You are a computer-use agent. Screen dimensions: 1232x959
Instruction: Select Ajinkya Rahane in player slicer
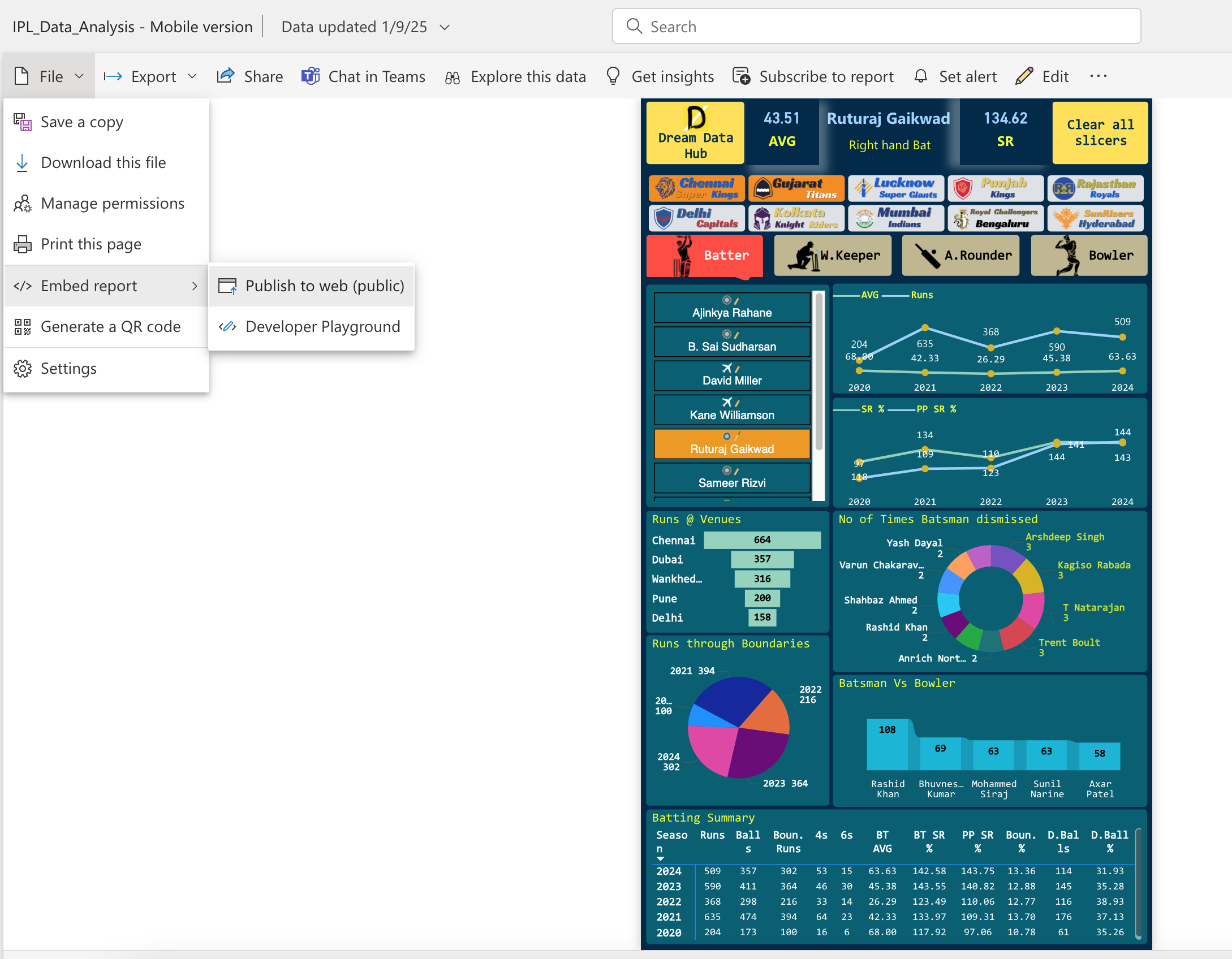(x=732, y=308)
